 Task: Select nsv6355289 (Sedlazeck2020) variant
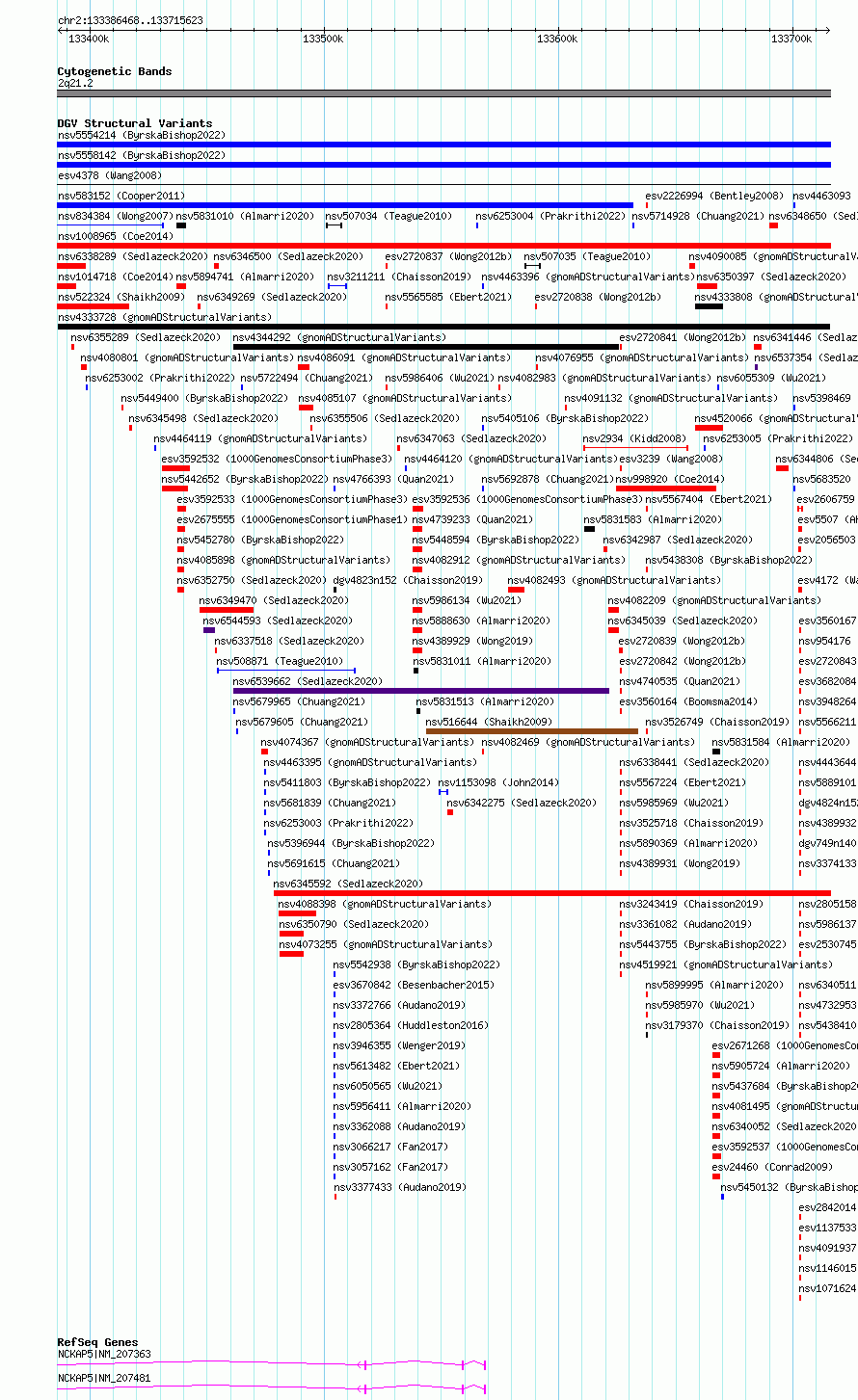pos(146,337)
